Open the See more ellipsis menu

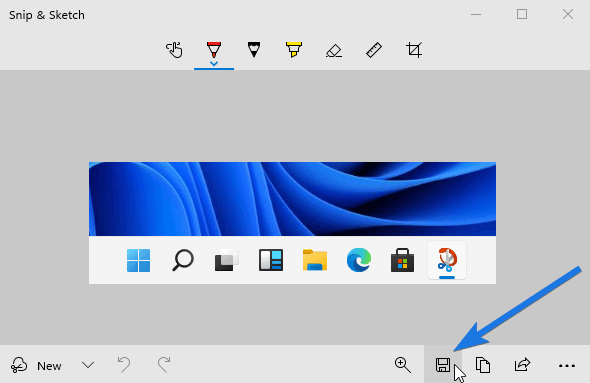coord(567,365)
